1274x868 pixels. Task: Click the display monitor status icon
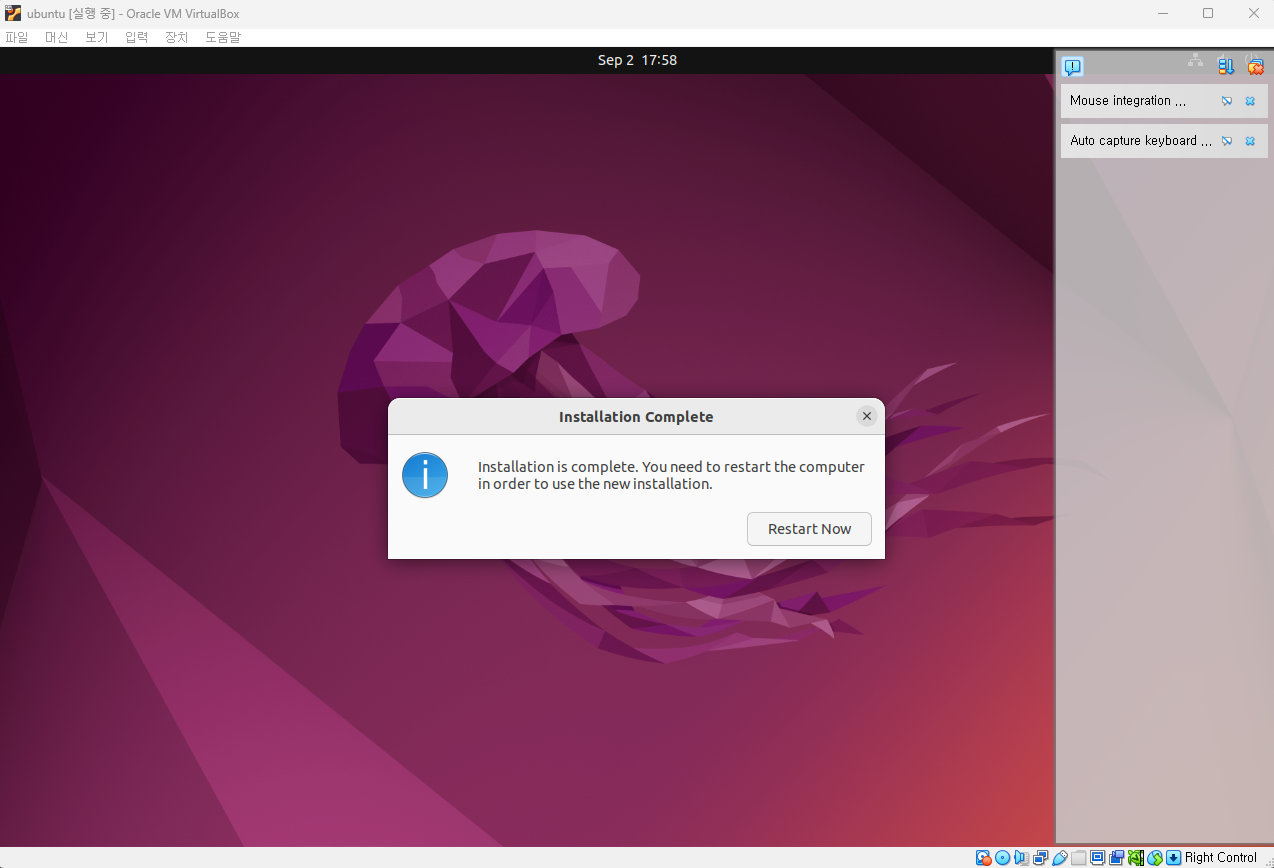(1097, 858)
